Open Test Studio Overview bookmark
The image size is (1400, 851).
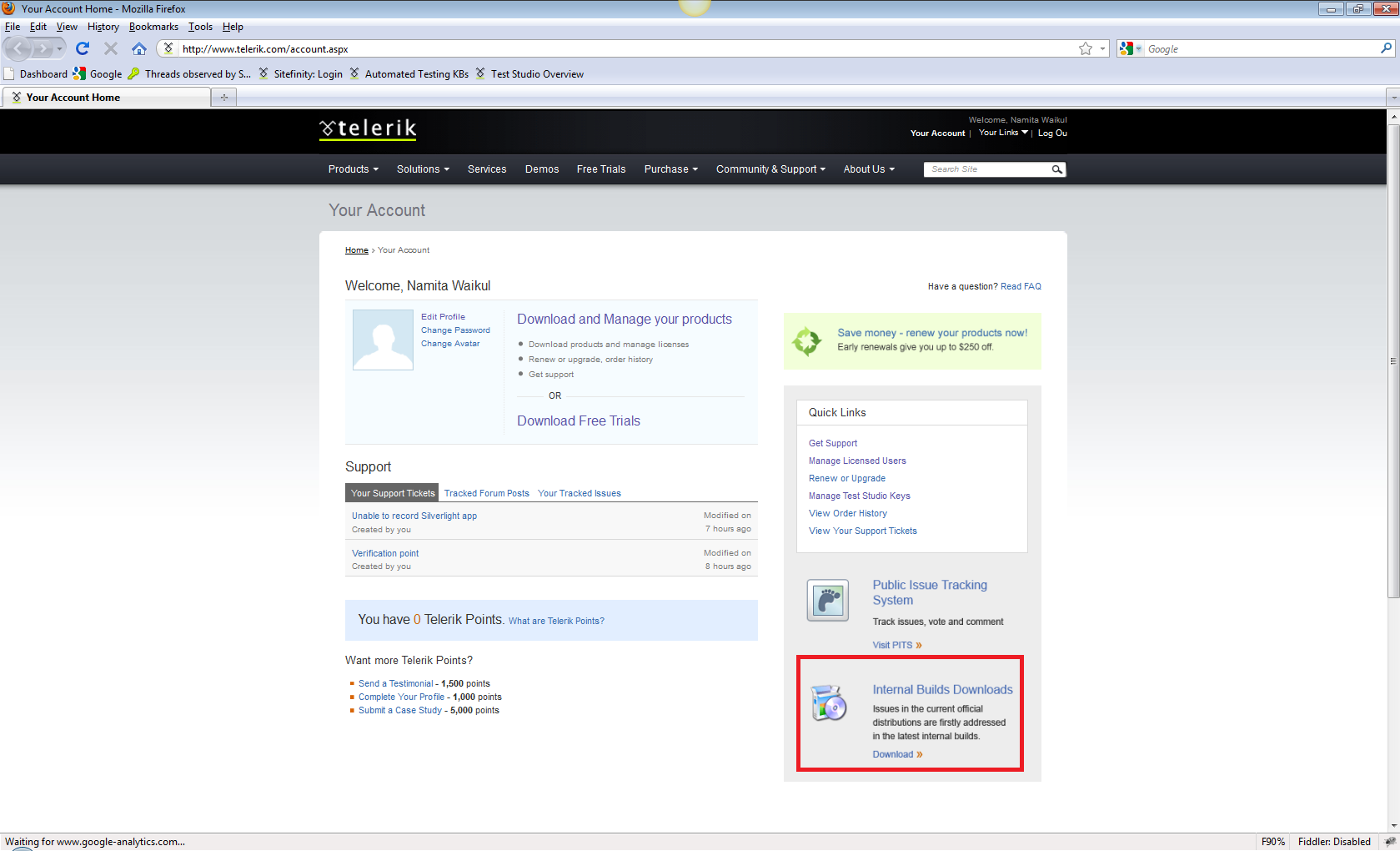click(x=529, y=73)
